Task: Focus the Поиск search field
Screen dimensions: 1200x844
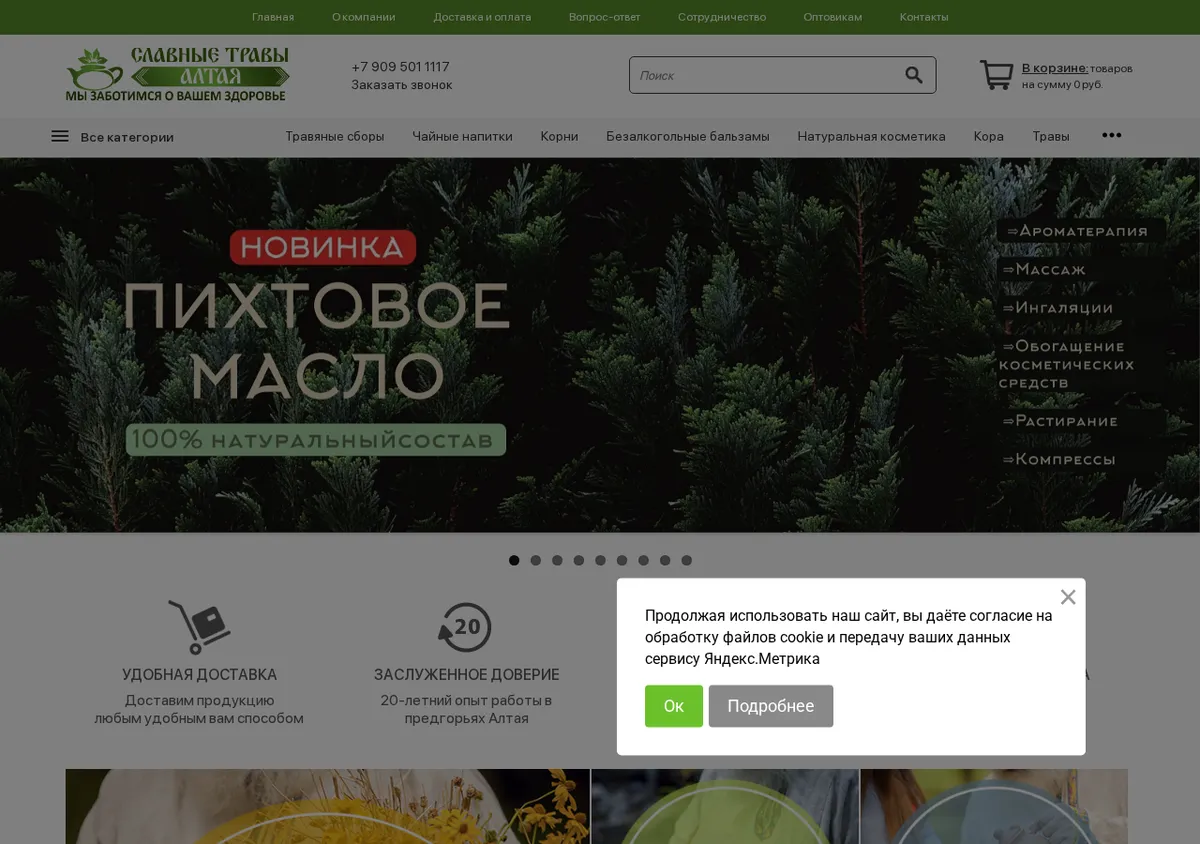Action: pyautogui.click(x=765, y=75)
